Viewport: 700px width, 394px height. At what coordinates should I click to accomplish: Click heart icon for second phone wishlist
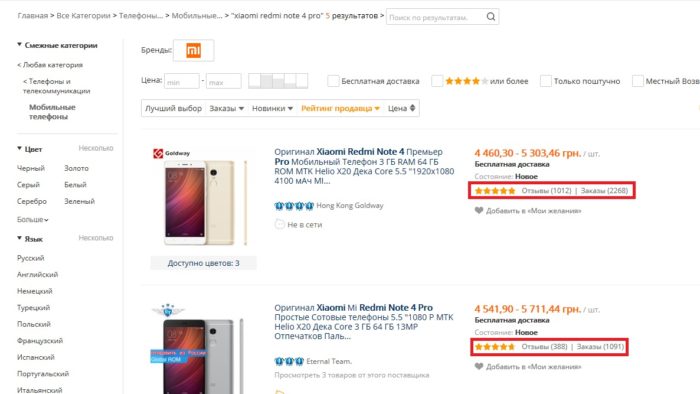[479, 366]
